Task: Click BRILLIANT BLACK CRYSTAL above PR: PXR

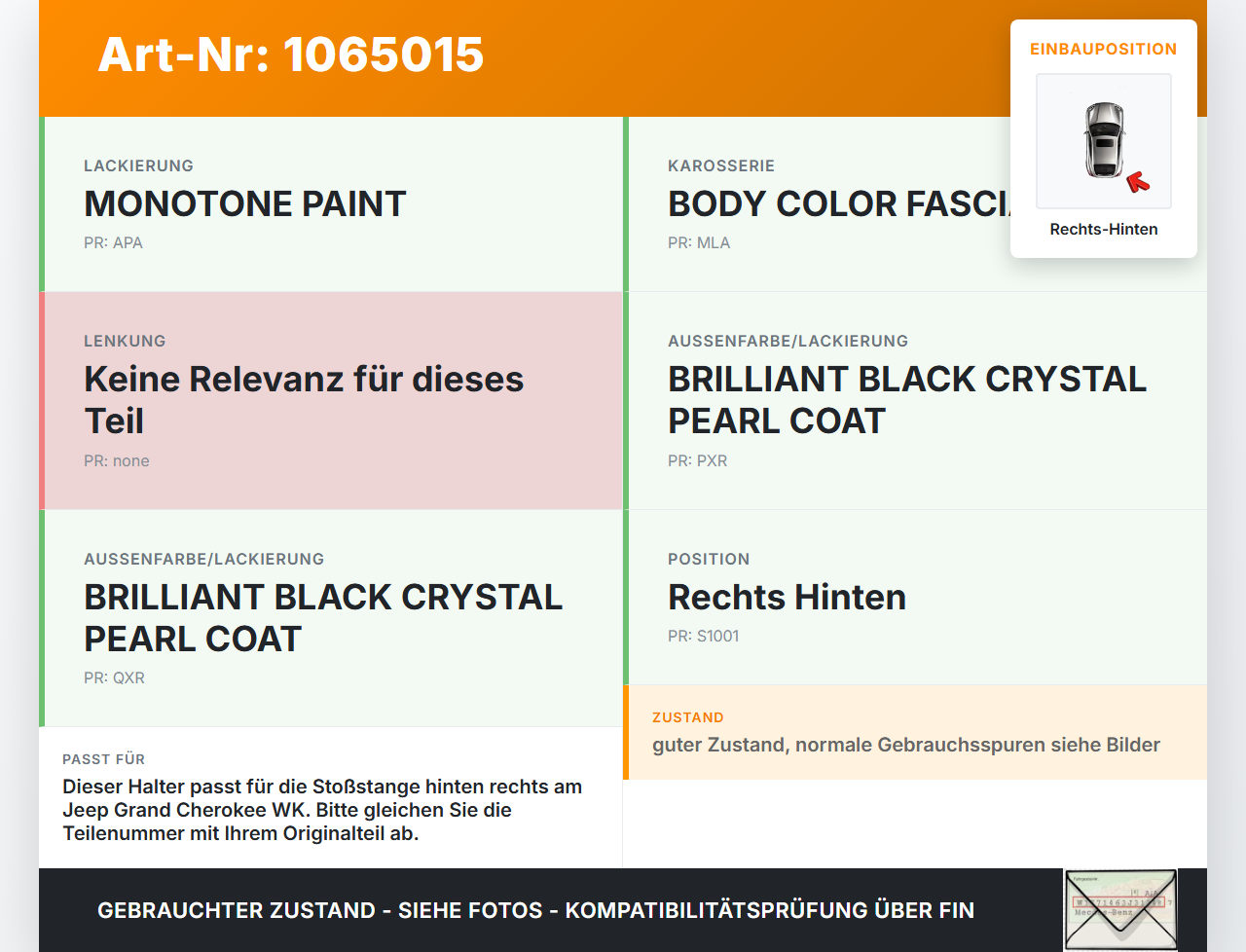Action: [907, 400]
